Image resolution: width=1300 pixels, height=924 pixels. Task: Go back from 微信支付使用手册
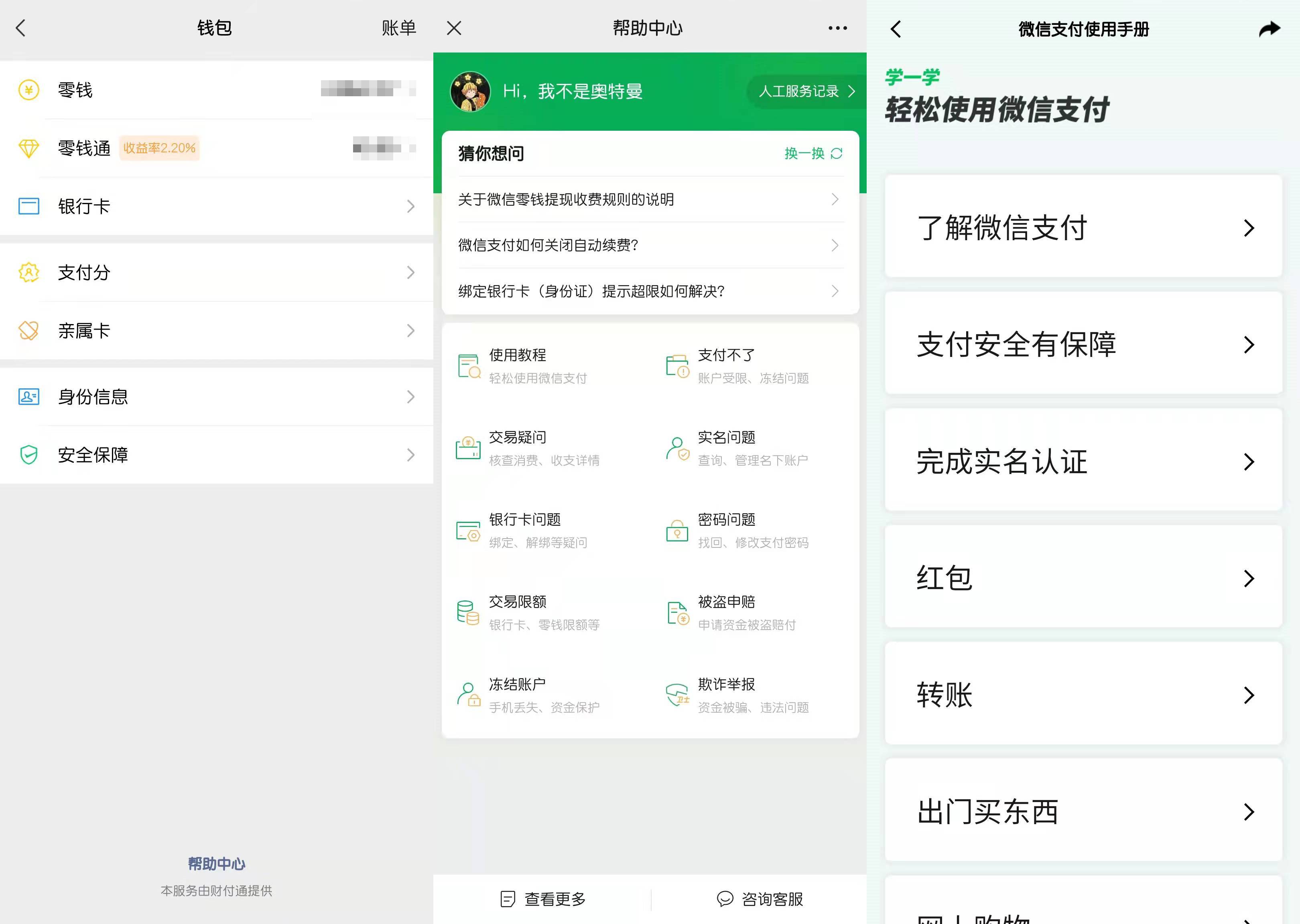(x=896, y=29)
